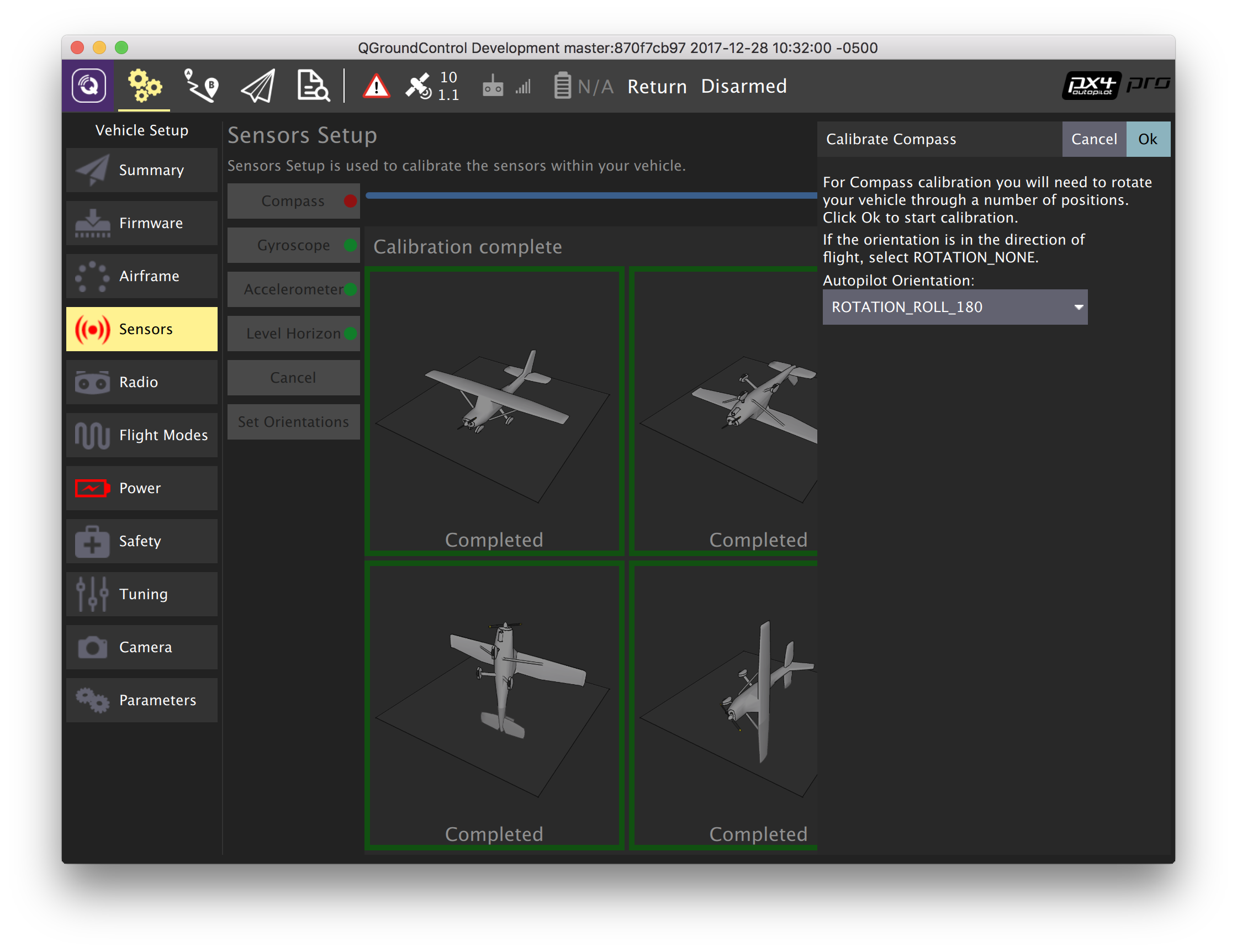Open the Plan view waypoint icon
The image size is (1237, 952).
pyautogui.click(x=201, y=86)
